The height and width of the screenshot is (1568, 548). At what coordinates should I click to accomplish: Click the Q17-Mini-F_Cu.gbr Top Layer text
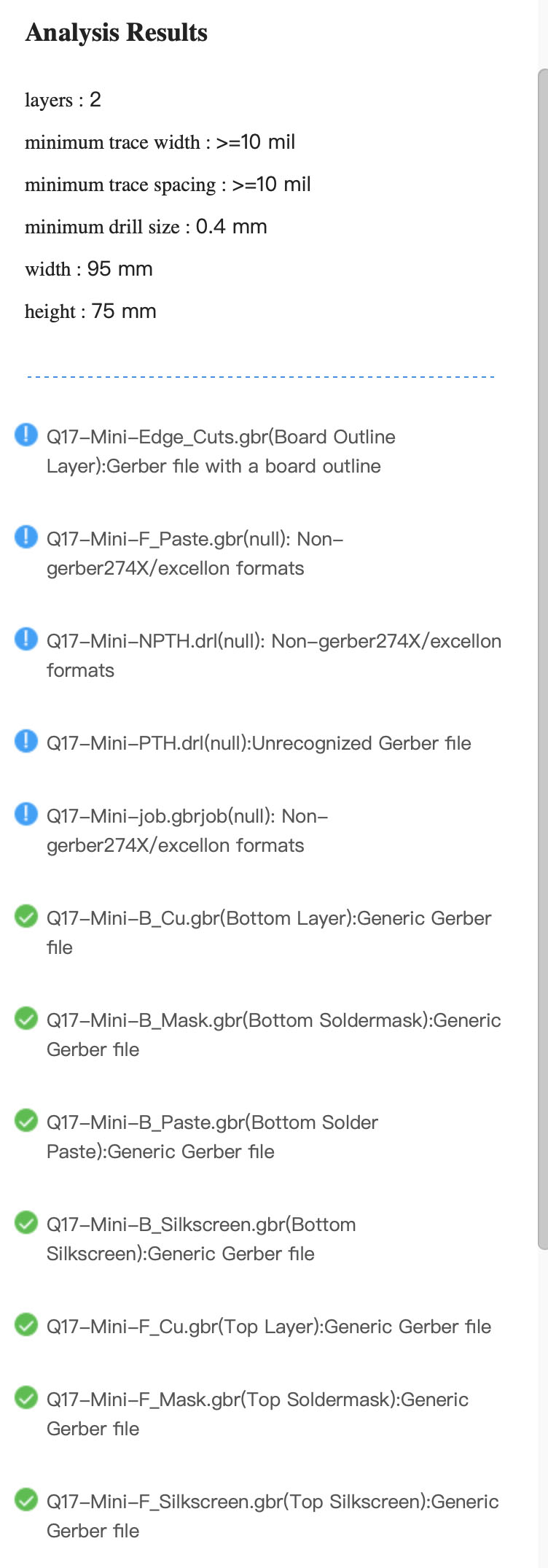[269, 1327]
